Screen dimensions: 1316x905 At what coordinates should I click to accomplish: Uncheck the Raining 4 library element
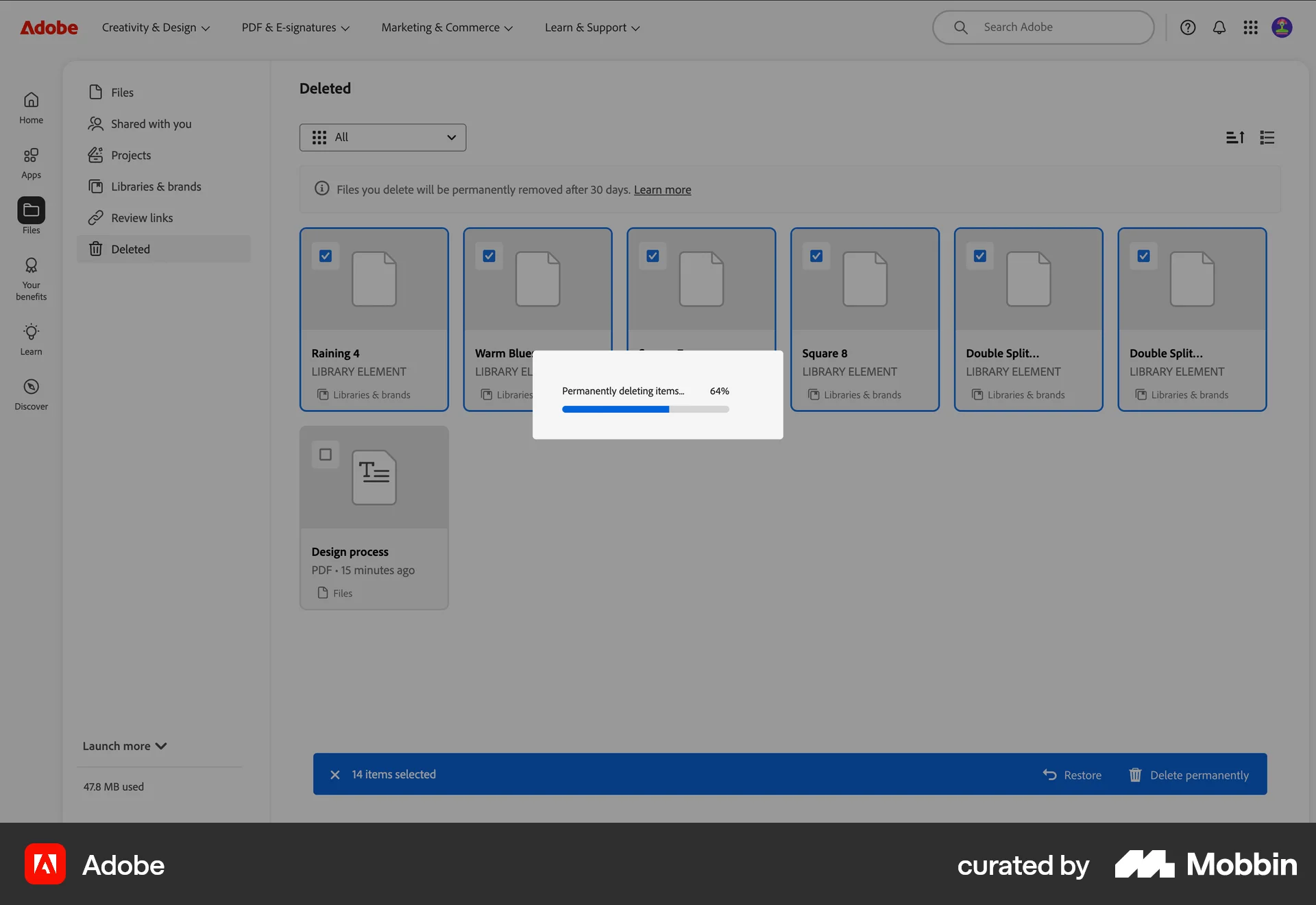325,256
